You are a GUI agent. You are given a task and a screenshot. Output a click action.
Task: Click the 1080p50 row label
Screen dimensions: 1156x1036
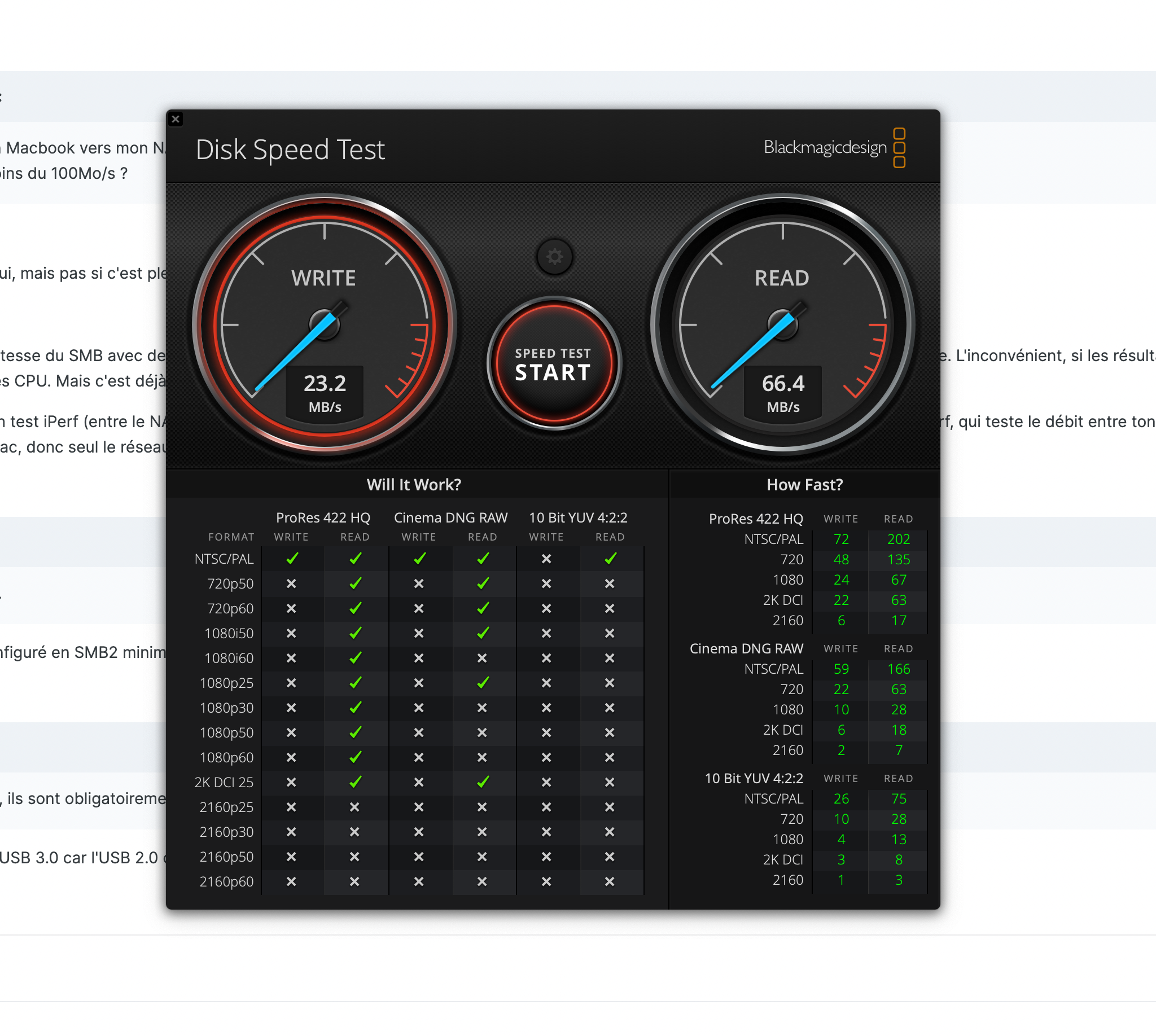(x=227, y=732)
